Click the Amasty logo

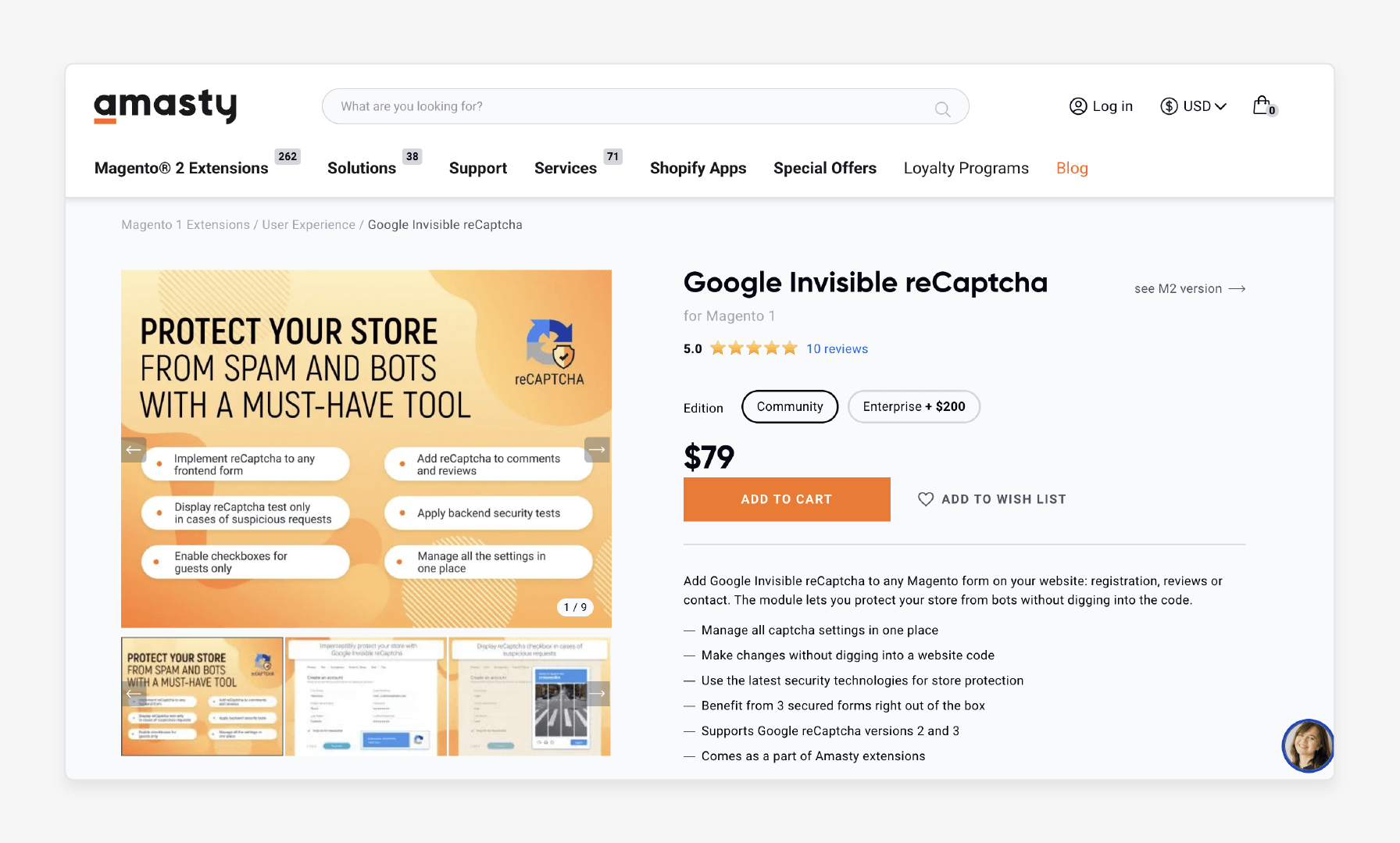point(165,106)
